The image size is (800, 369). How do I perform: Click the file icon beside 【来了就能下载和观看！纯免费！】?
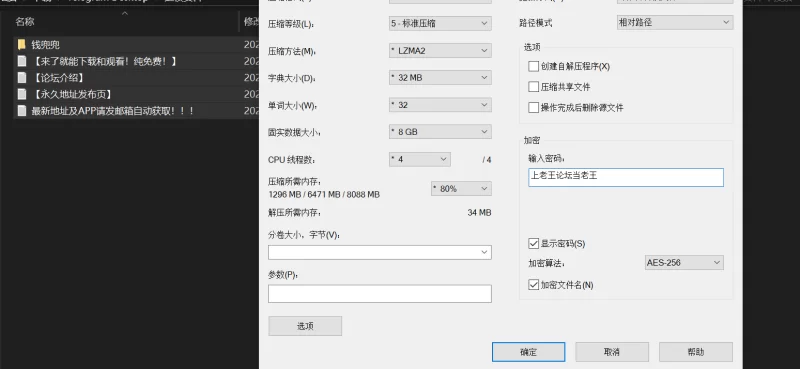21,61
